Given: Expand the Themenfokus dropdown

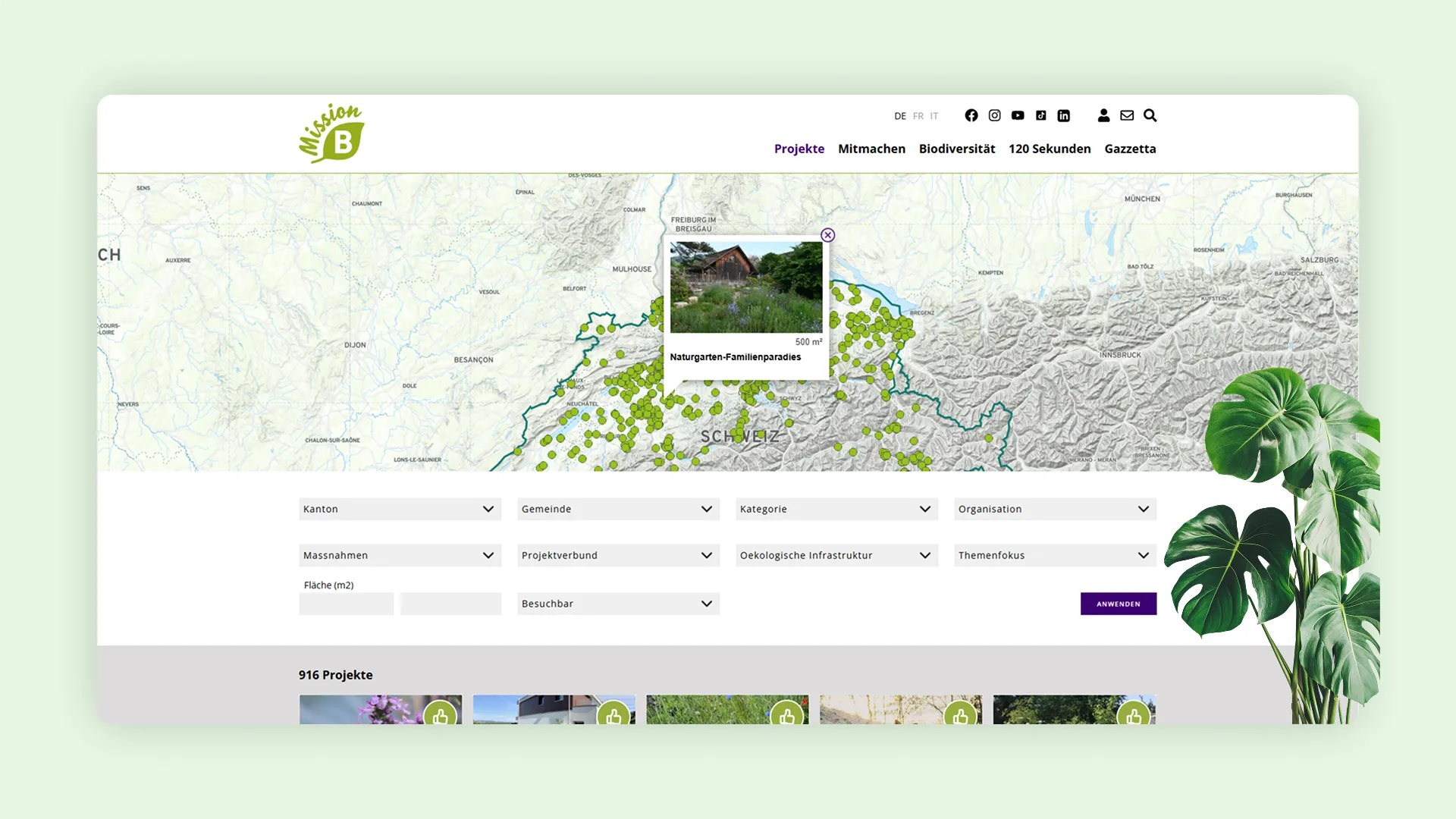Looking at the screenshot, I should [1055, 555].
